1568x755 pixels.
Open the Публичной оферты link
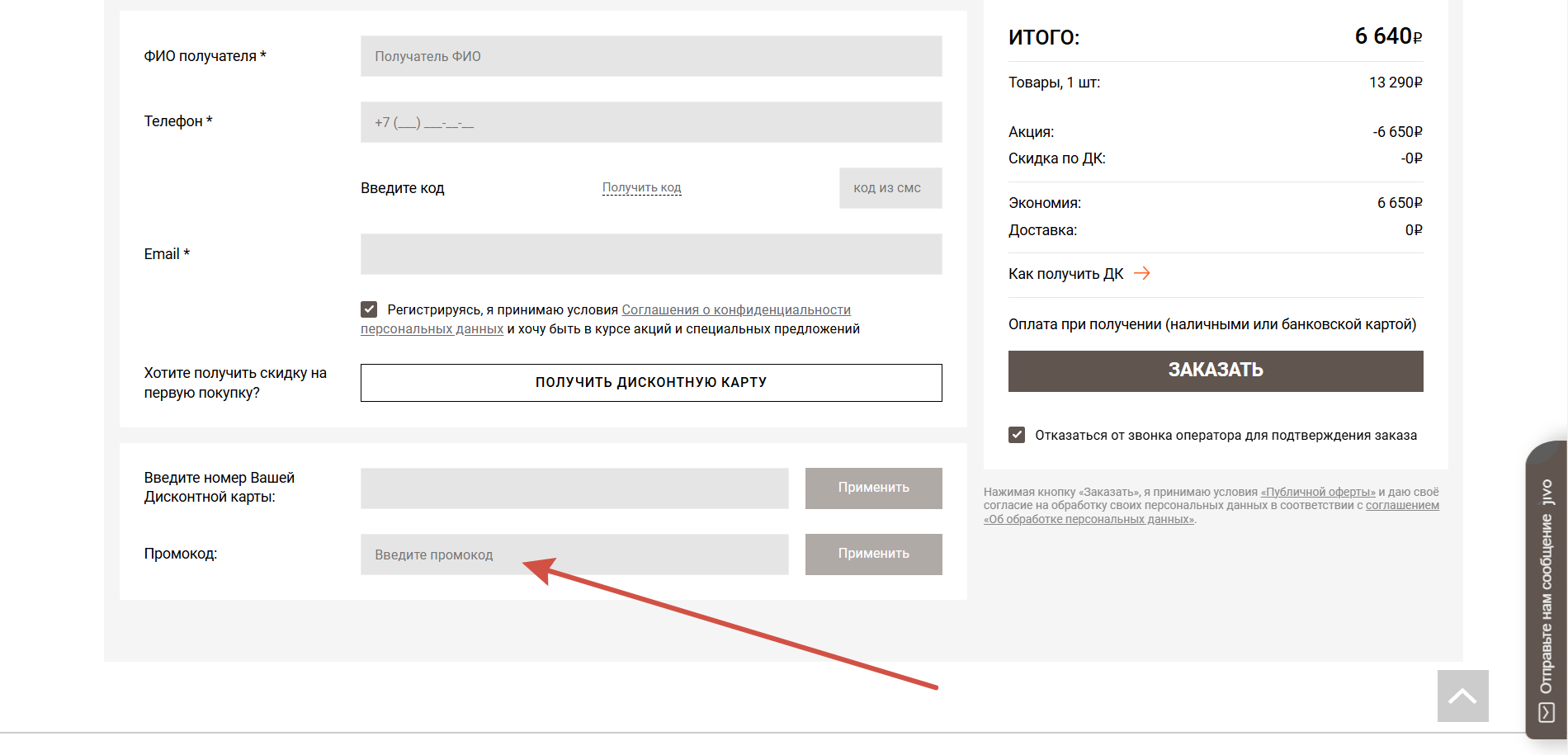1318,492
